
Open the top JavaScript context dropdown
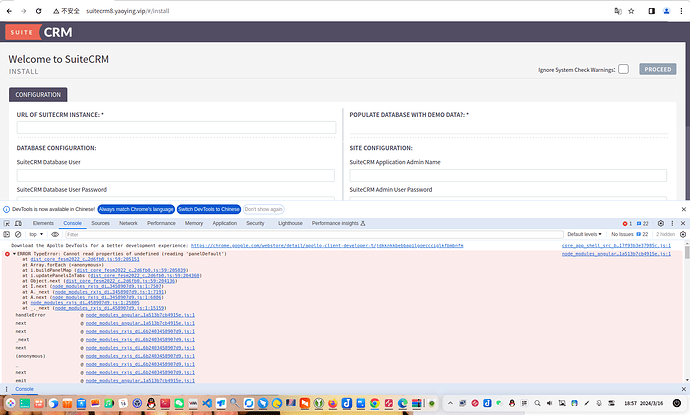(x=36, y=235)
